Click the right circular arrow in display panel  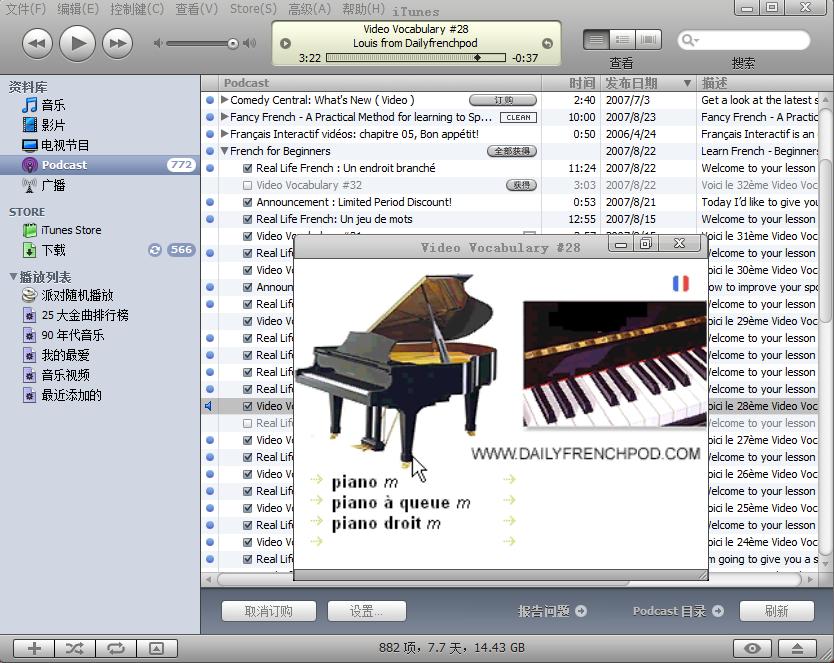coord(547,44)
